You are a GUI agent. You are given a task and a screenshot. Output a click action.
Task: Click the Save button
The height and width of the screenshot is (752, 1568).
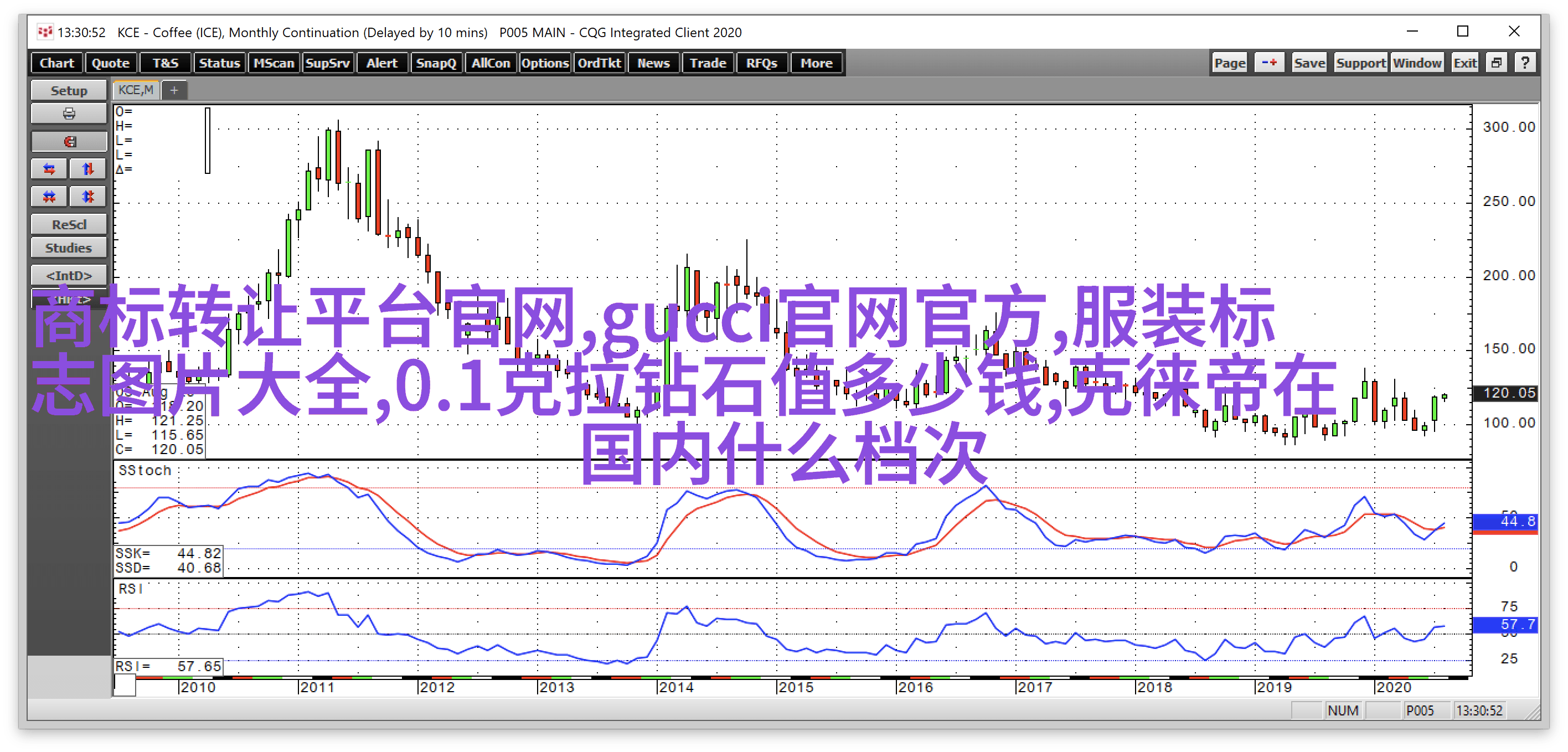coord(1309,63)
